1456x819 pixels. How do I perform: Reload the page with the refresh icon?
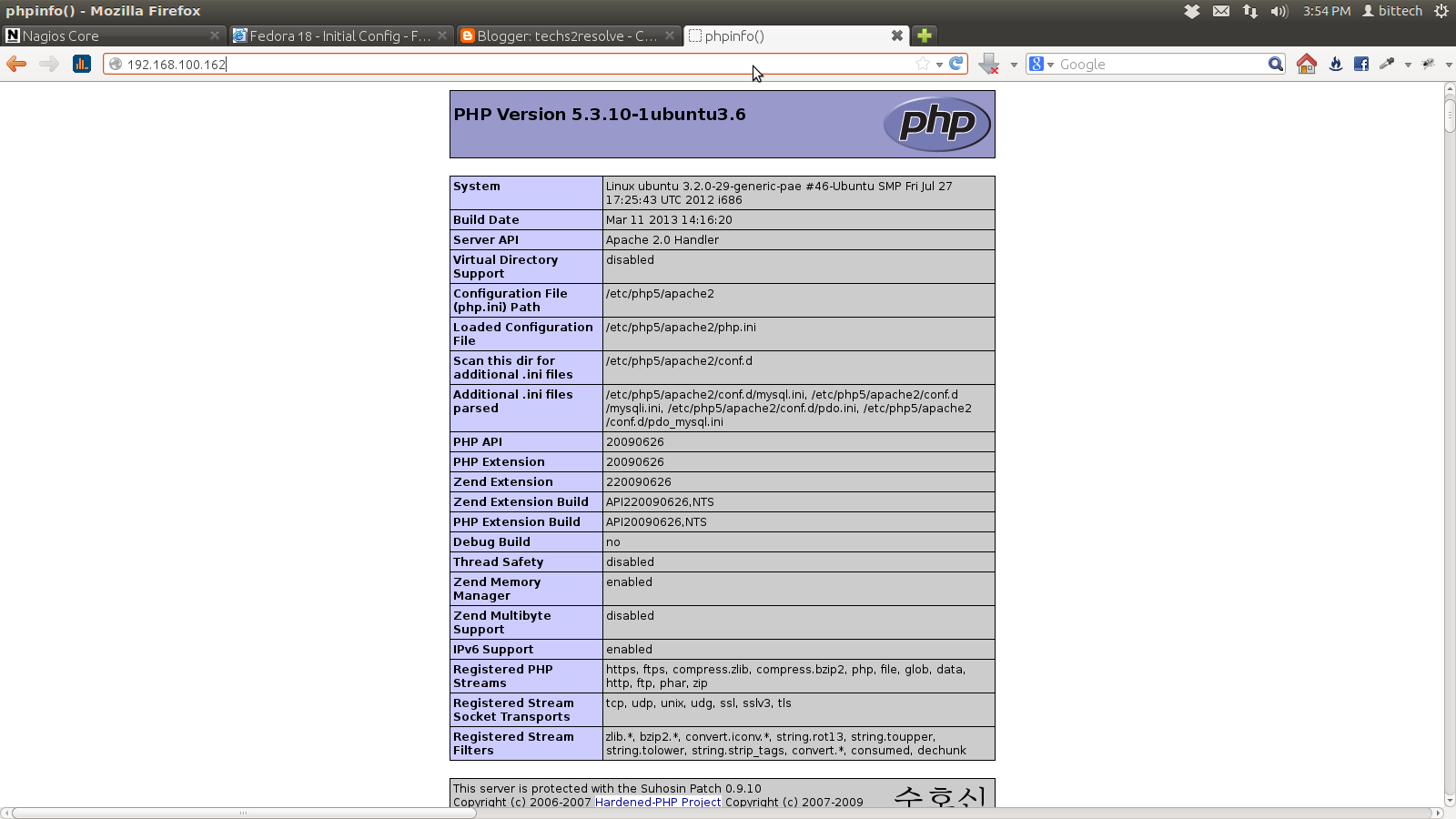coord(955,65)
